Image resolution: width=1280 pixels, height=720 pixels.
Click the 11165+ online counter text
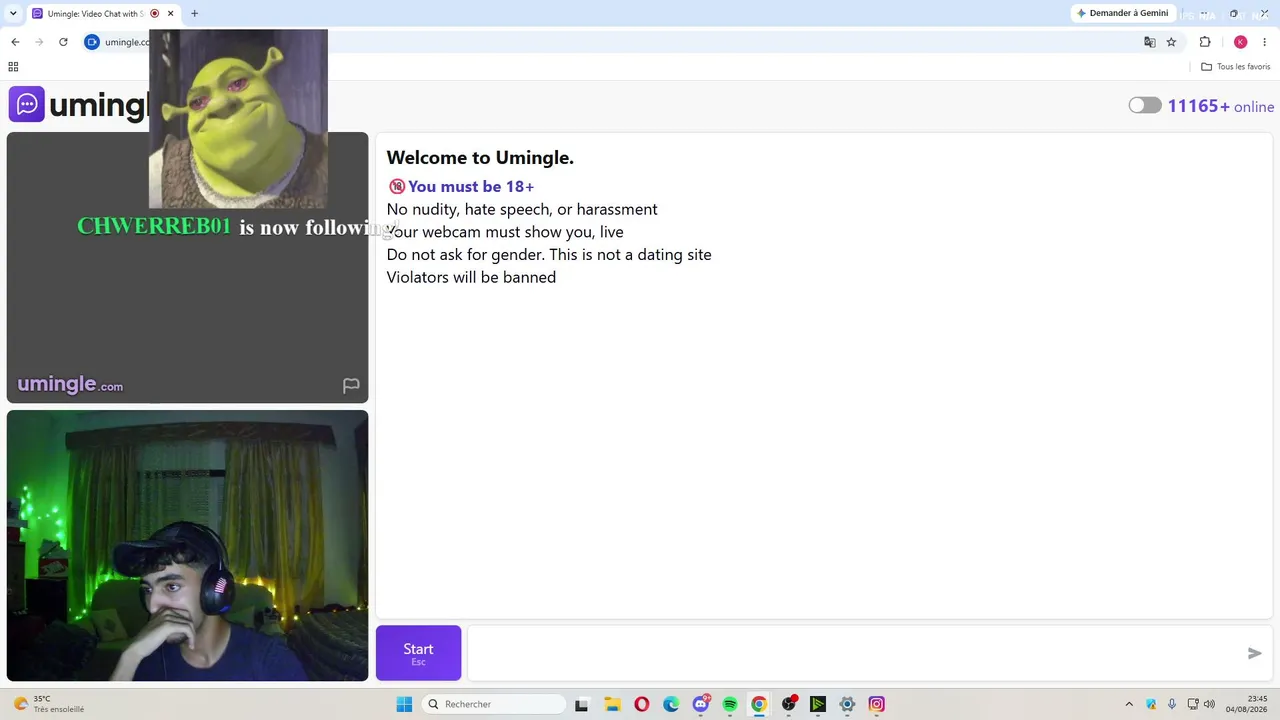[x=1221, y=106]
